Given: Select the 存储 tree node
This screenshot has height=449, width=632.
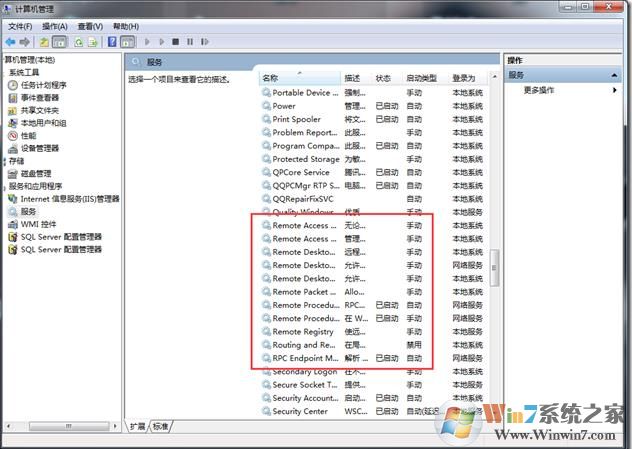Looking at the screenshot, I should (17, 161).
